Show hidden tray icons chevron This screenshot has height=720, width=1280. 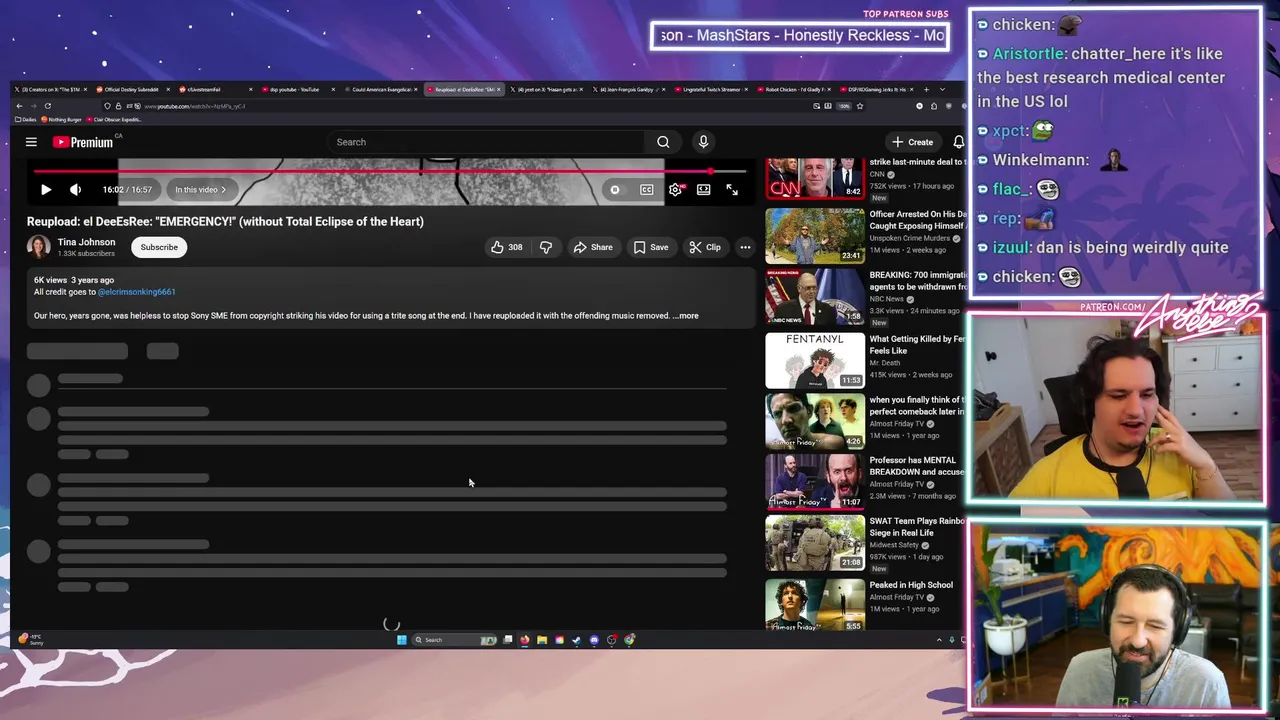(x=939, y=640)
